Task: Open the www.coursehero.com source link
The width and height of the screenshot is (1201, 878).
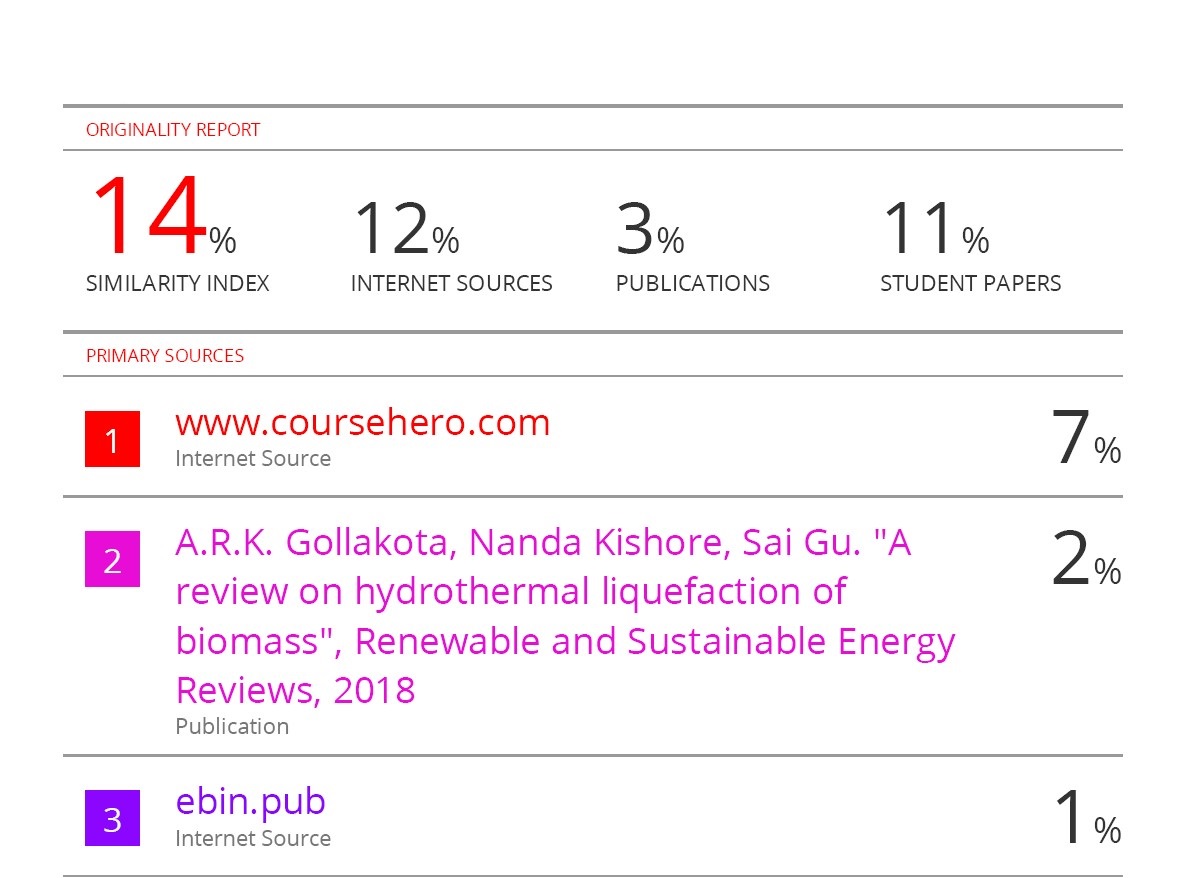Action: coord(362,423)
